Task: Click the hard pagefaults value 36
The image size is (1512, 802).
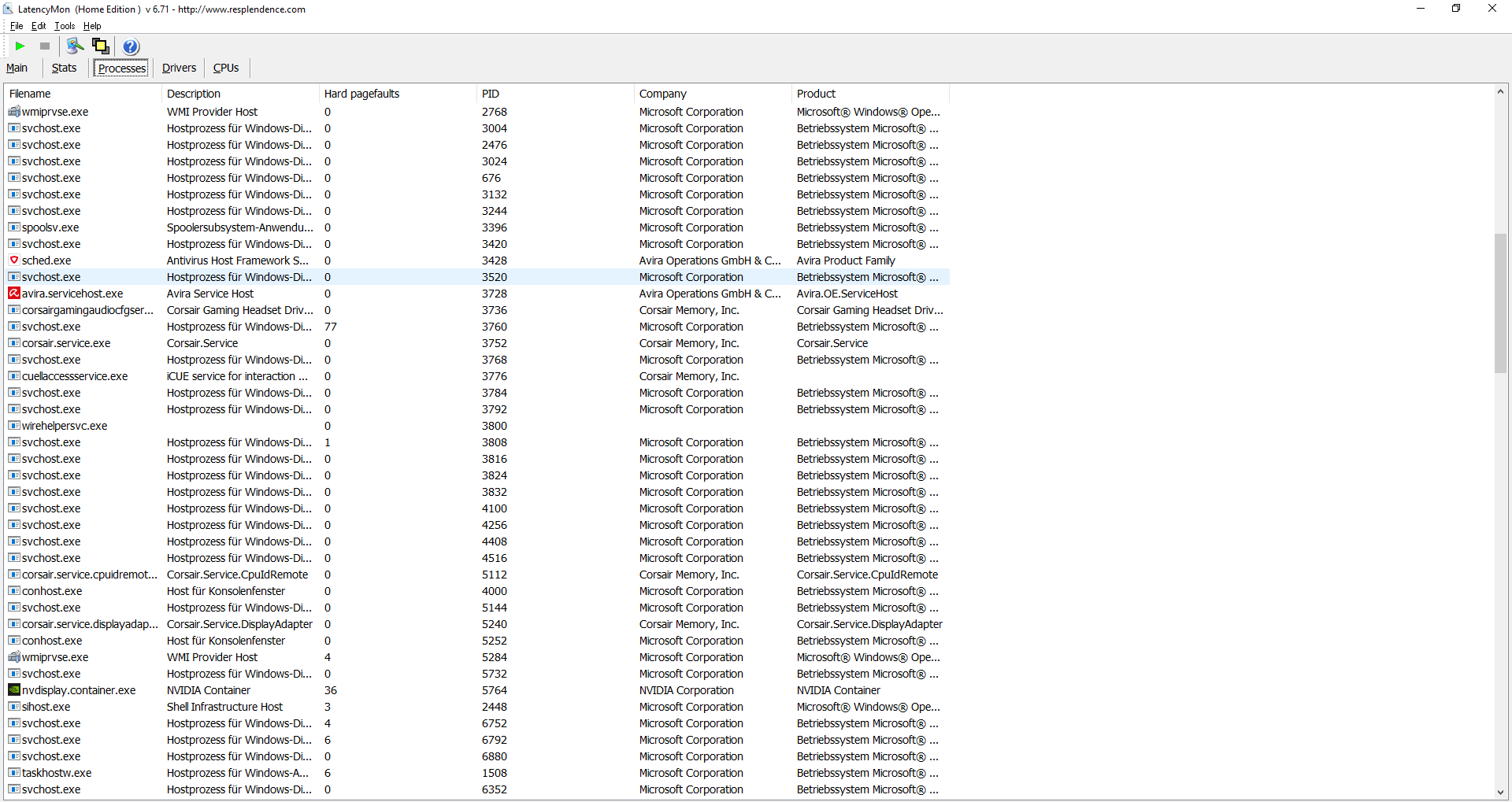Action: (331, 690)
